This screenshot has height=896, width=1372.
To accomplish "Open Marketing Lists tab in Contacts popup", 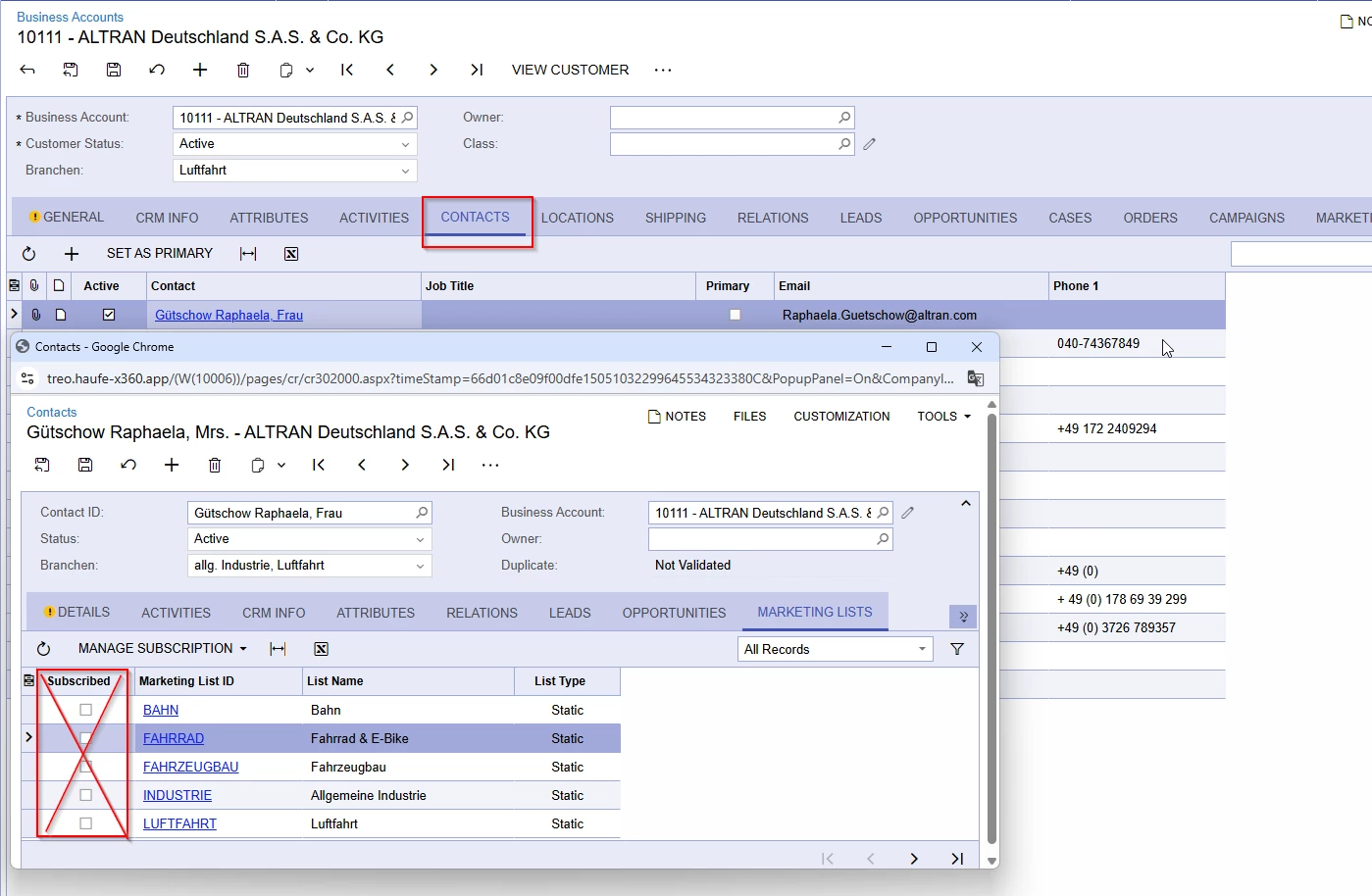I will pos(815,612).
